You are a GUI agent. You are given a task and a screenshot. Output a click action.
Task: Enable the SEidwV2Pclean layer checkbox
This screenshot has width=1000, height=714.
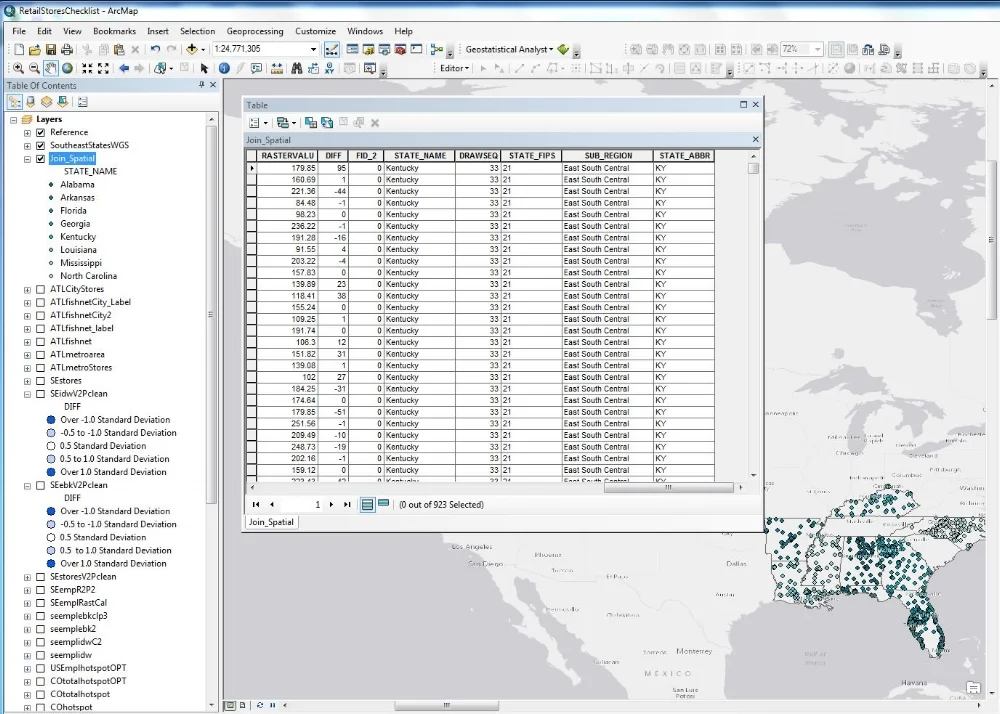[41, 393]
